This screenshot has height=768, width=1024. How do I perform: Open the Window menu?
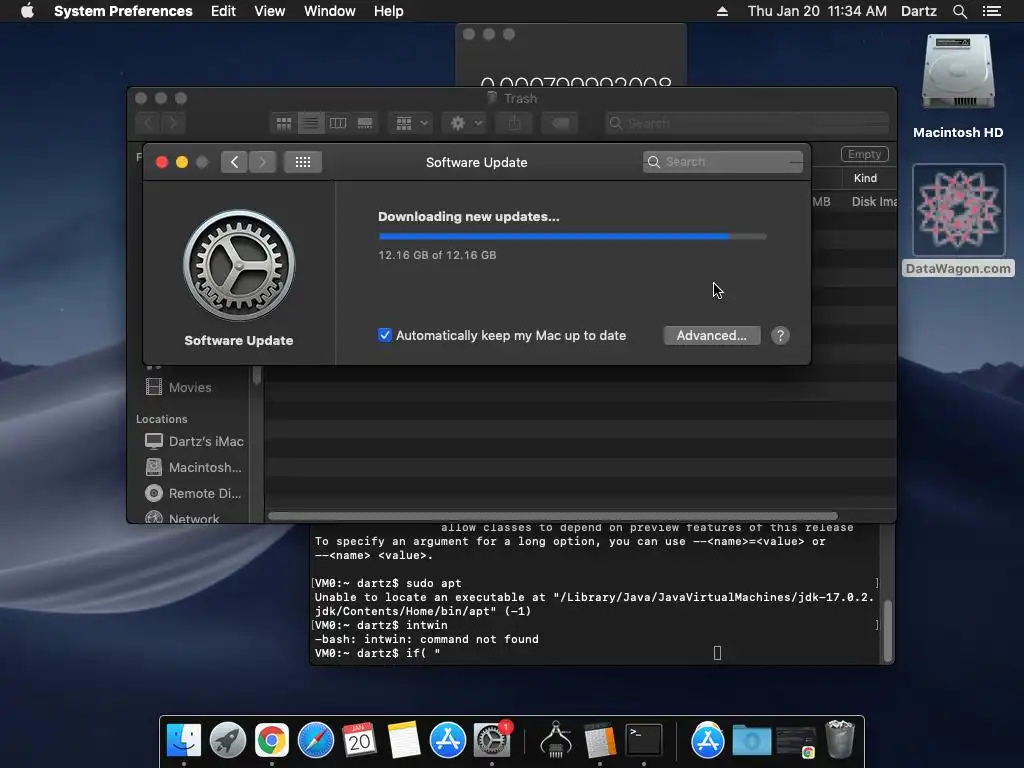click(329, 11)
